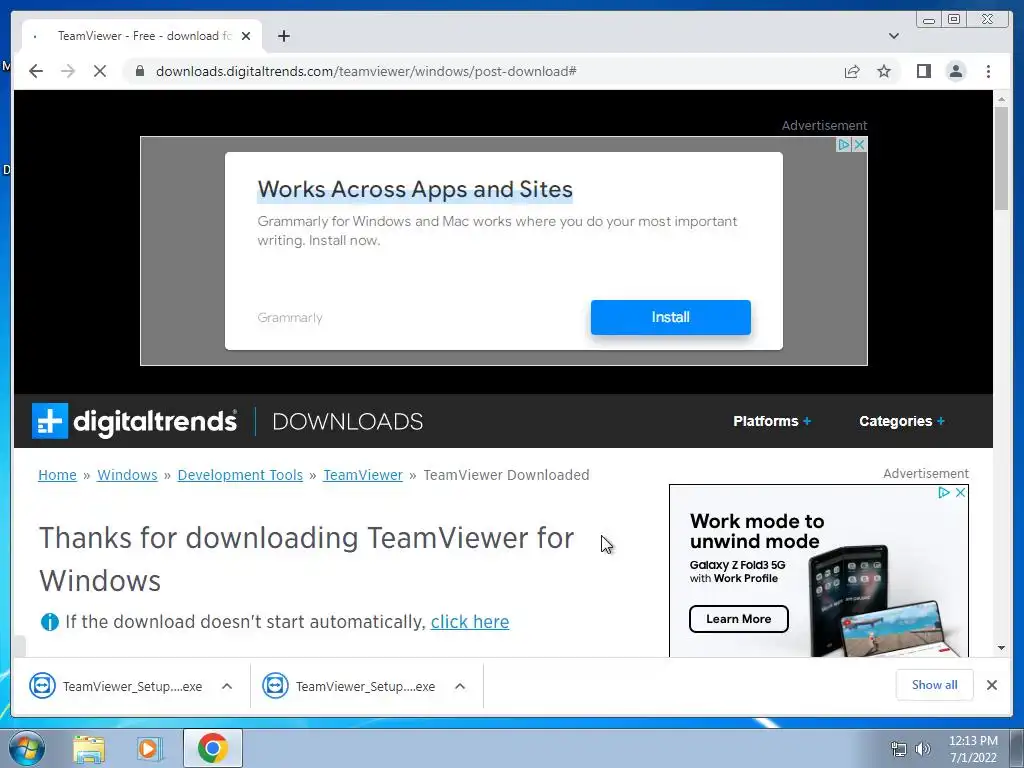Click the DOWNLOADS header text
The image size is (1024, 768).
point(347,421)
